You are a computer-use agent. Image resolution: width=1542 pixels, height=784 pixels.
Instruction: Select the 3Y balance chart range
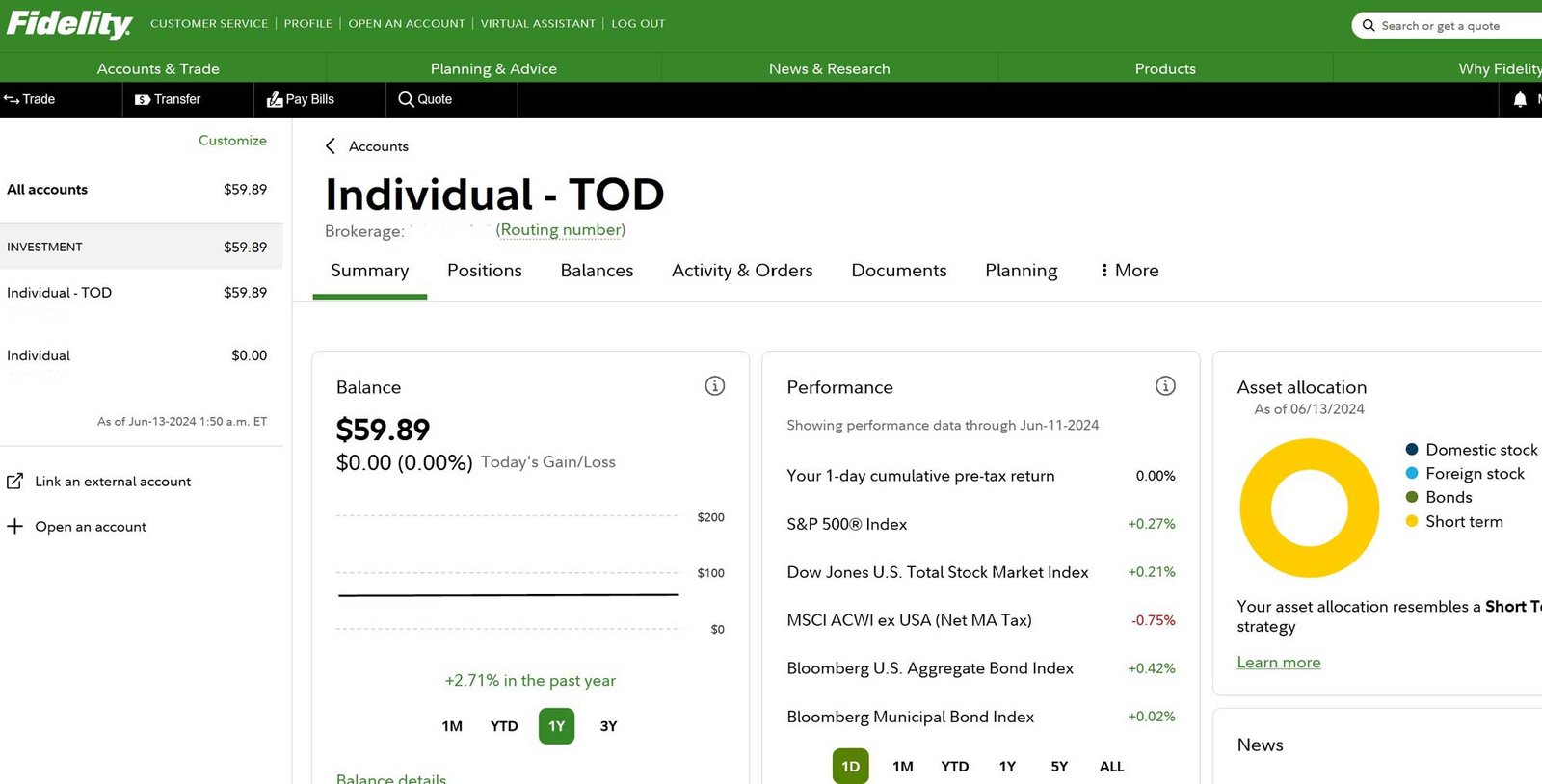608,726
